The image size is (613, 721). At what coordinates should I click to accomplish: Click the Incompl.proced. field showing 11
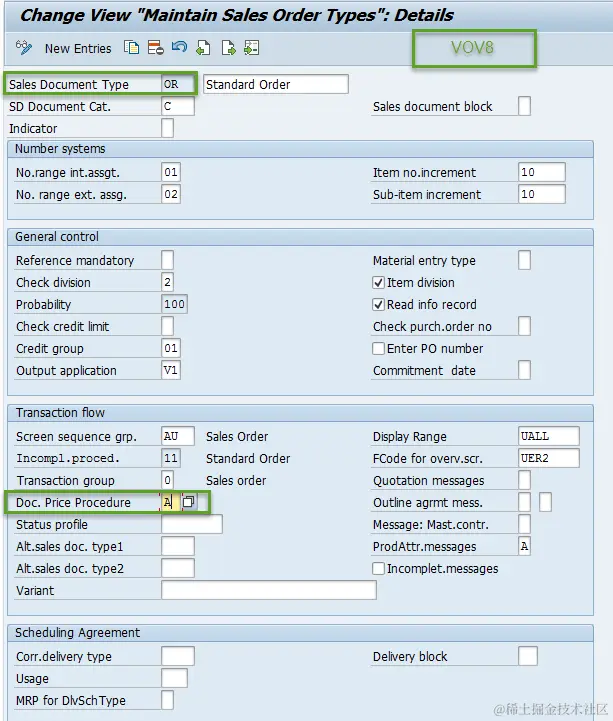tap(171, 458)
